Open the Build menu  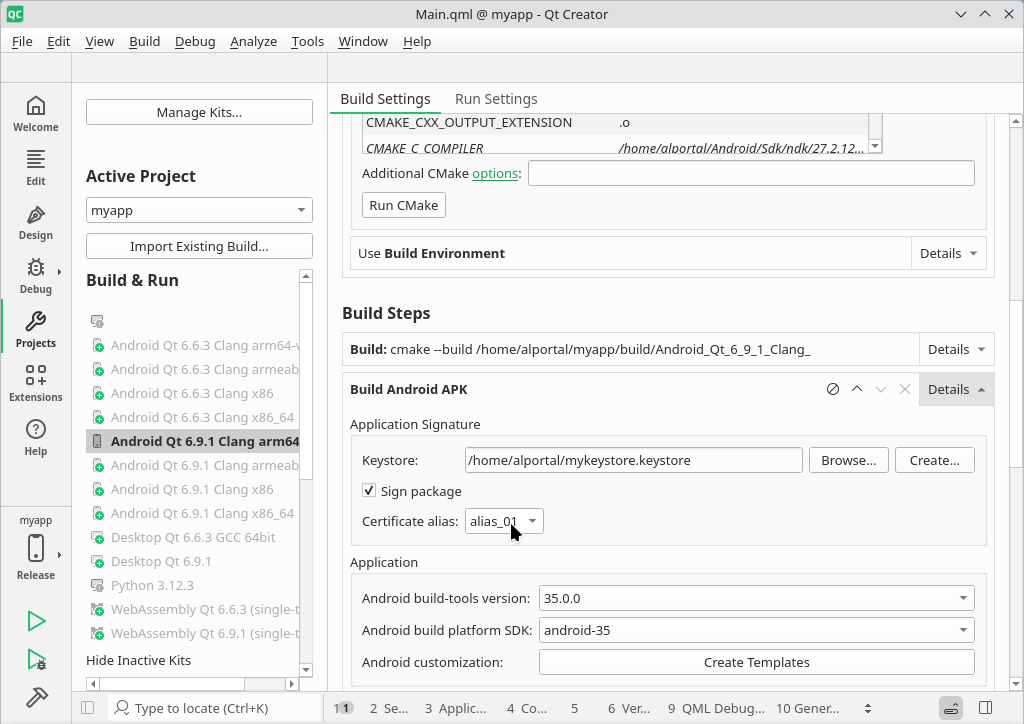point(144,41)
